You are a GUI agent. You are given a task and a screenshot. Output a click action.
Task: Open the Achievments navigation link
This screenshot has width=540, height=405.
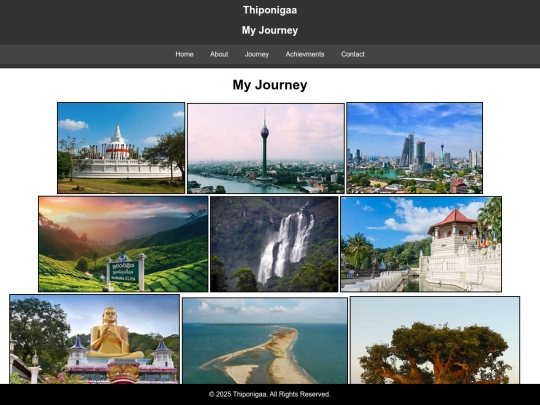pyautogui.click(x=305, y=54)
